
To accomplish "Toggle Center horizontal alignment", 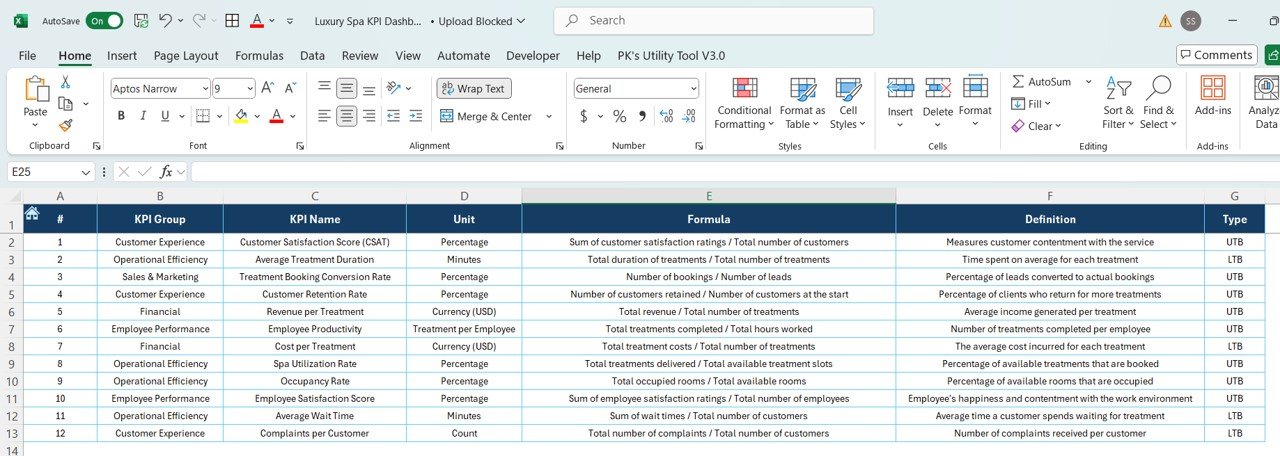I will tap(346, 116).
